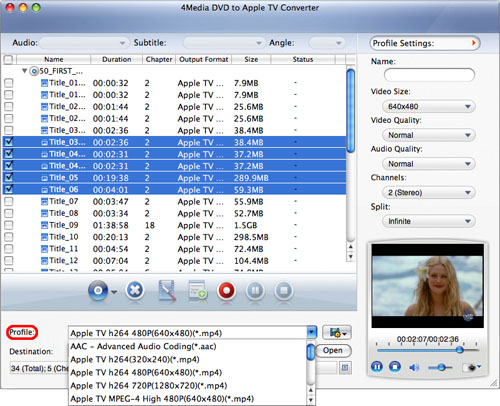
Task: Click the preview volume slider
Action: click(x=440, y=368)
